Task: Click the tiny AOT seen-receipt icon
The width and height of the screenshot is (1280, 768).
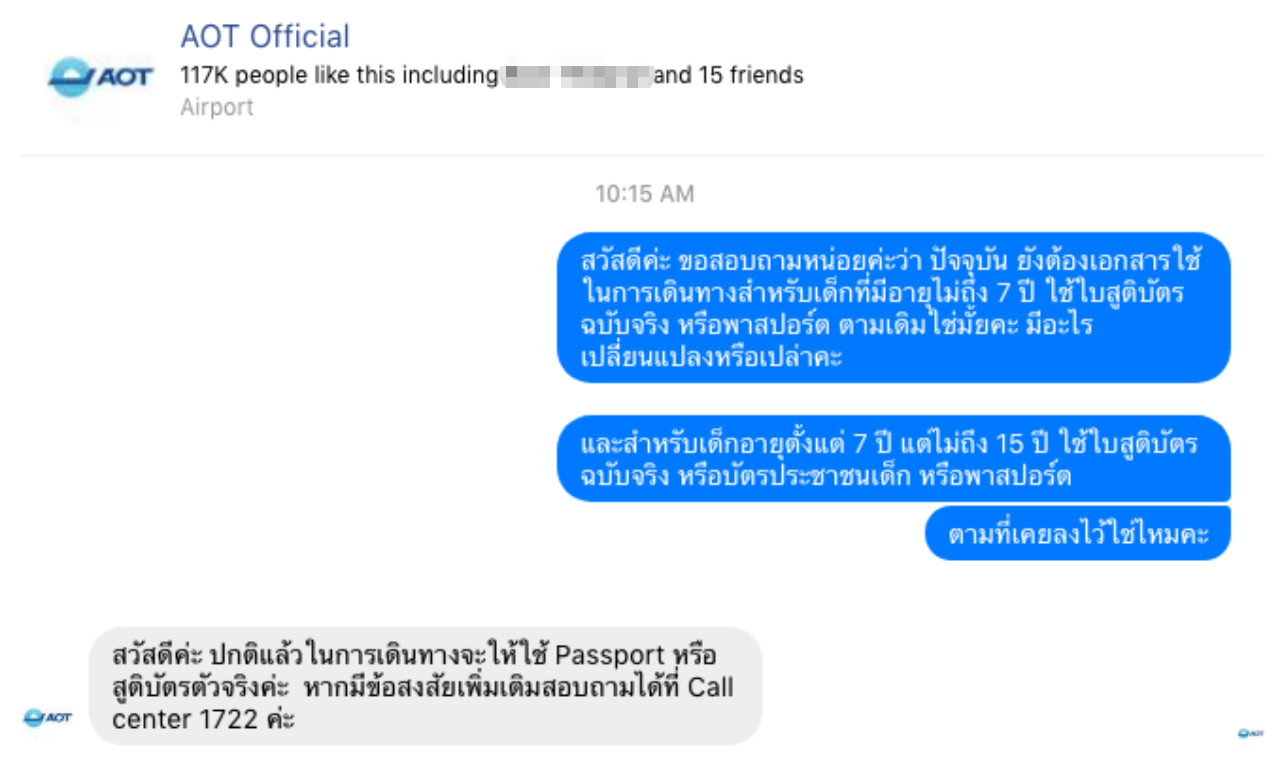Action: point(1250,733)
